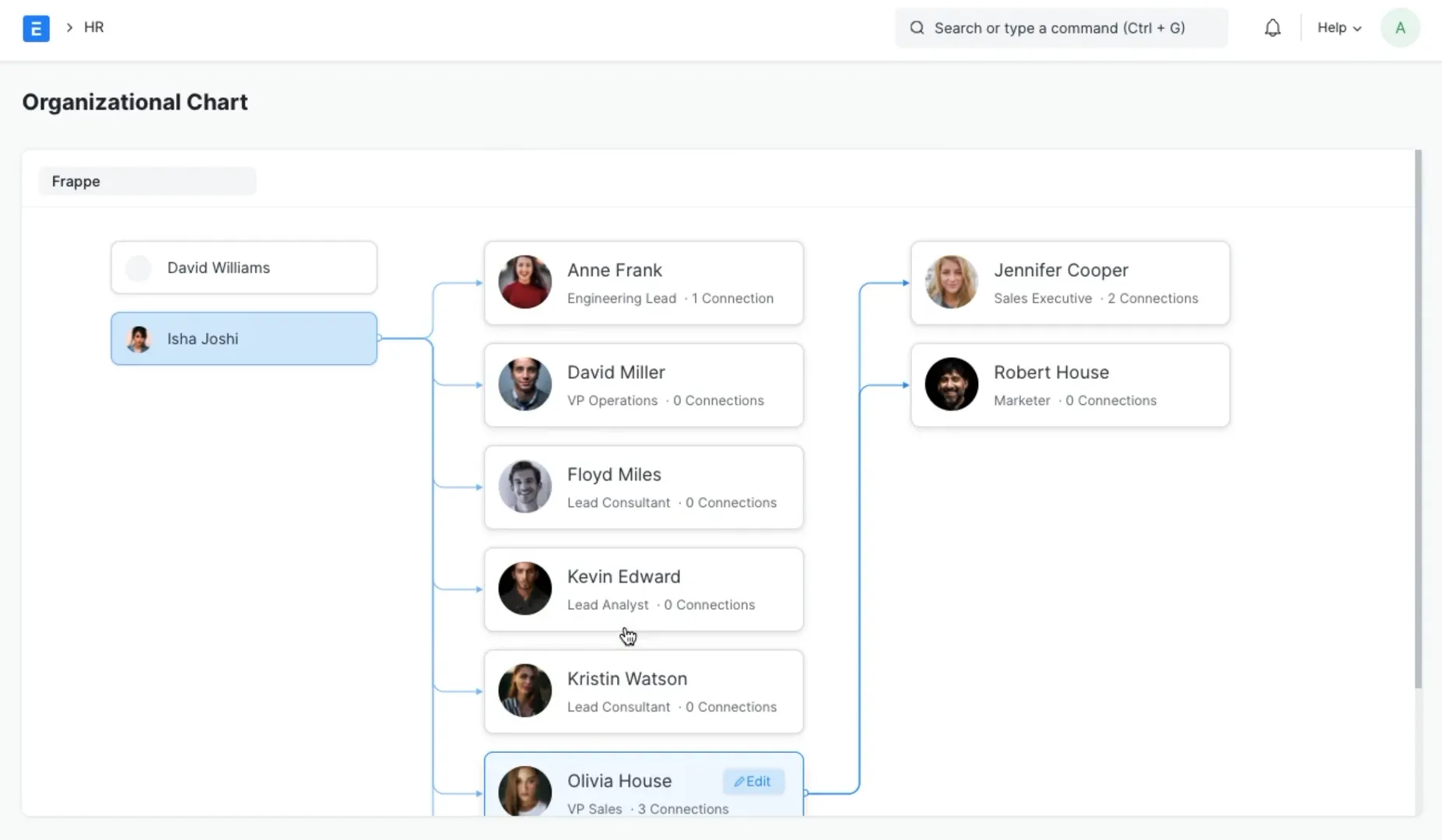Click the Frappe company field
Viewport: 1442px width, 840px height.
147,181
